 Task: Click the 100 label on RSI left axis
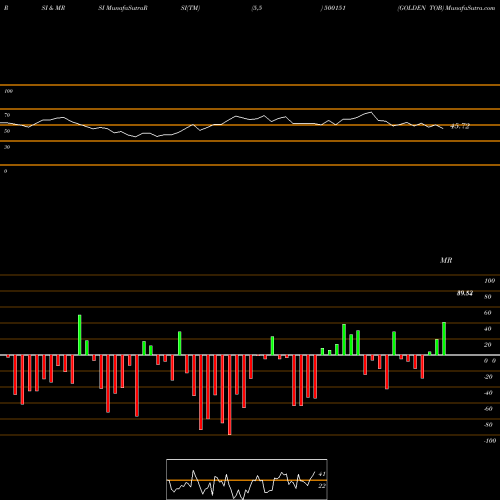[8, 91]
